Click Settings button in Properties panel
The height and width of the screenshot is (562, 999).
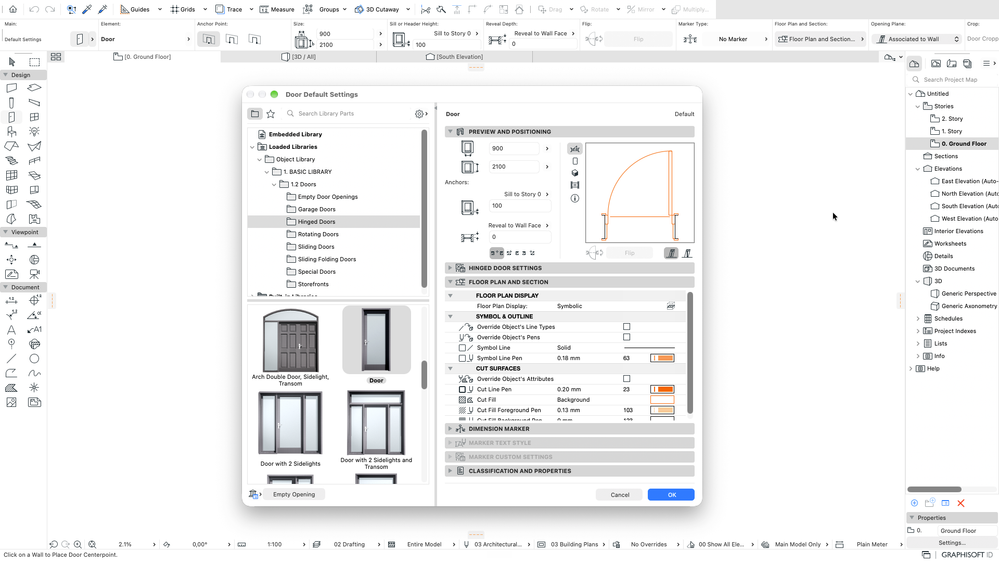point(951,543)
